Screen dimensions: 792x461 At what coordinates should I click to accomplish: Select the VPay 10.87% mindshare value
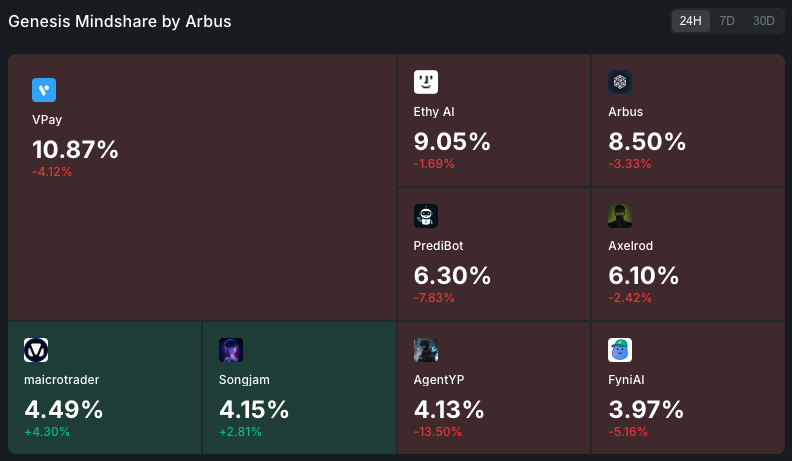[75, 149]
